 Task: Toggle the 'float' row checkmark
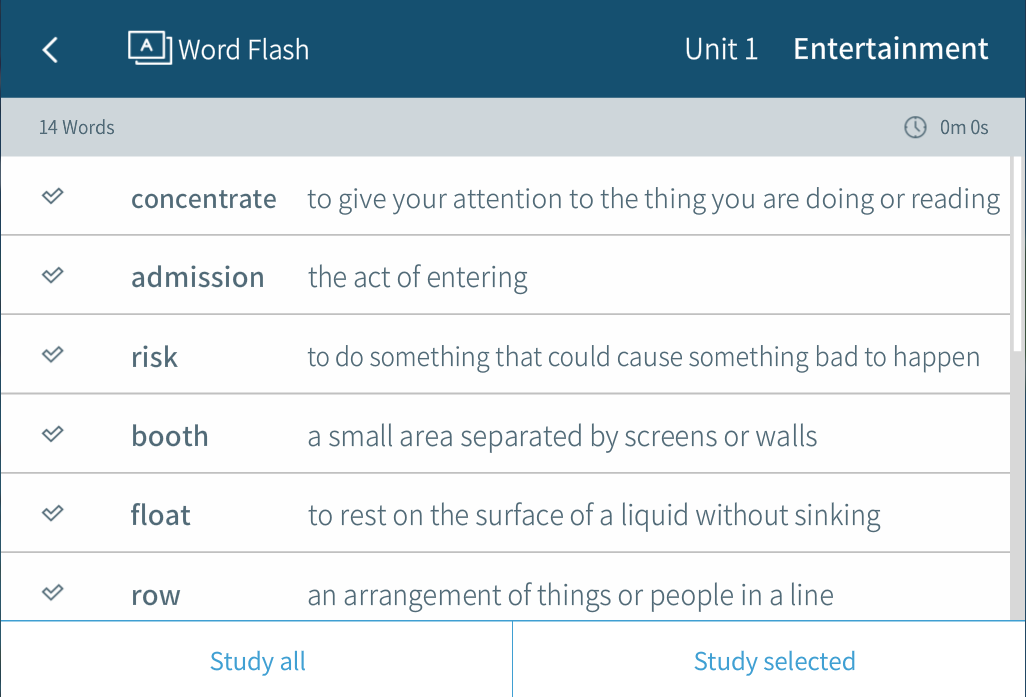point(53,514)
